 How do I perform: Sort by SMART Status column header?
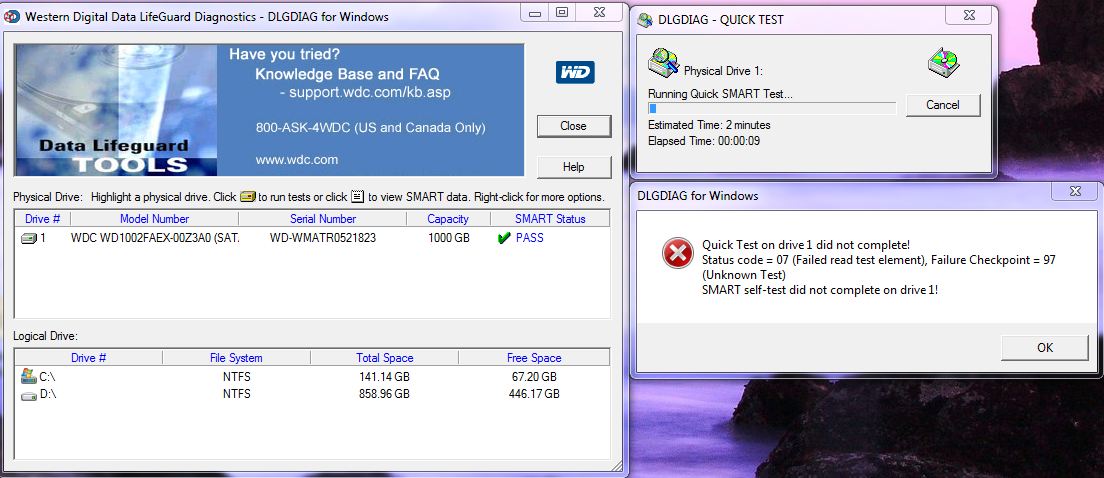(x=550, y=219)
